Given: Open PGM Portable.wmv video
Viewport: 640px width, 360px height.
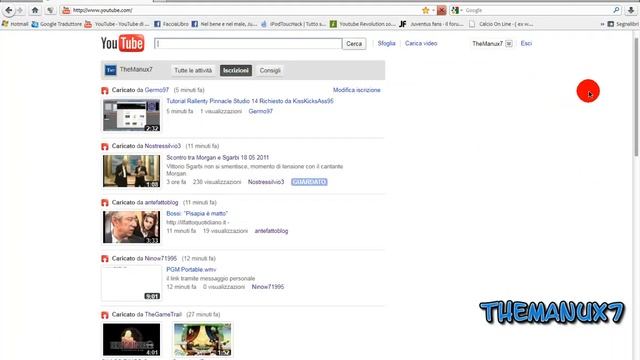Looking at the screenshot, I should (x=191, y=269).
